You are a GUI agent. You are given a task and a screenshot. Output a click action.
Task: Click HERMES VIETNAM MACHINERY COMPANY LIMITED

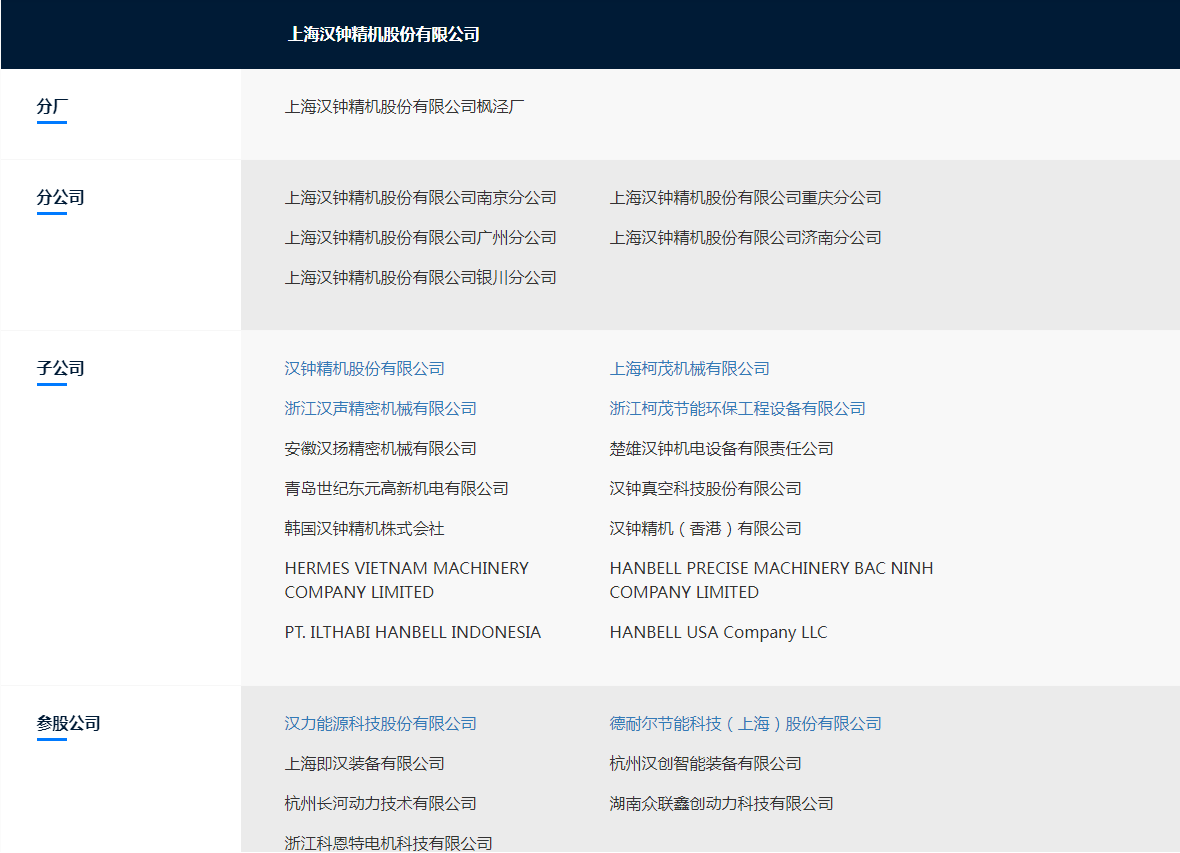click(406, 580)
